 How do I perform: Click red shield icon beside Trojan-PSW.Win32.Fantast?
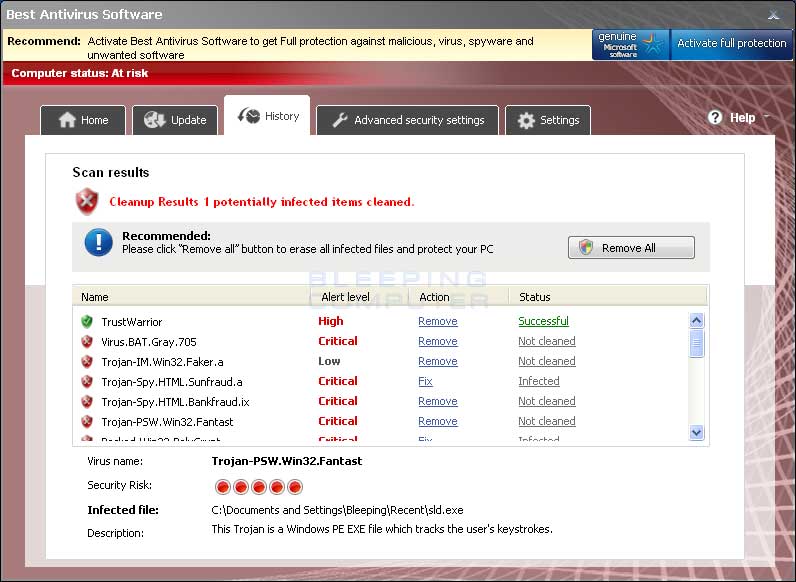(87, 421)
